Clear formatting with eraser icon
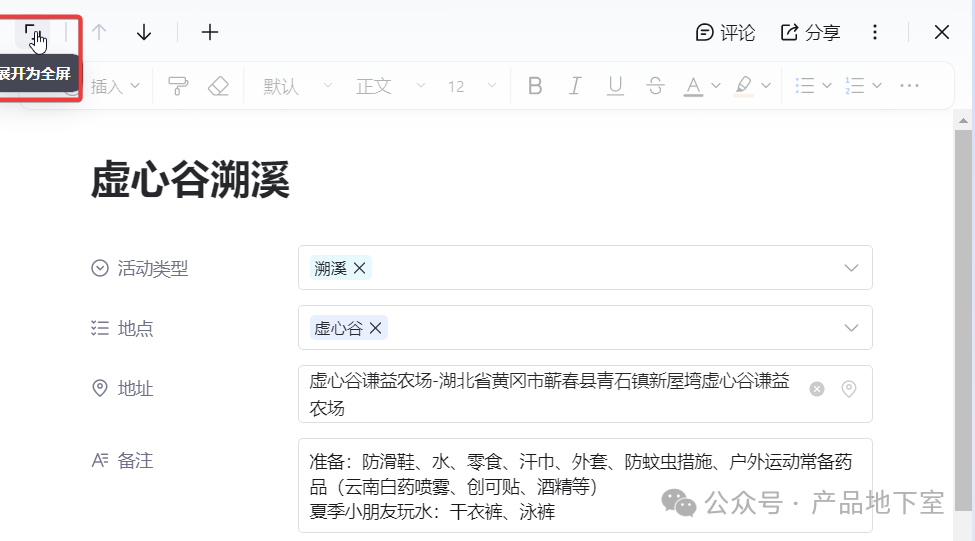975x541 pixels. 218,86
